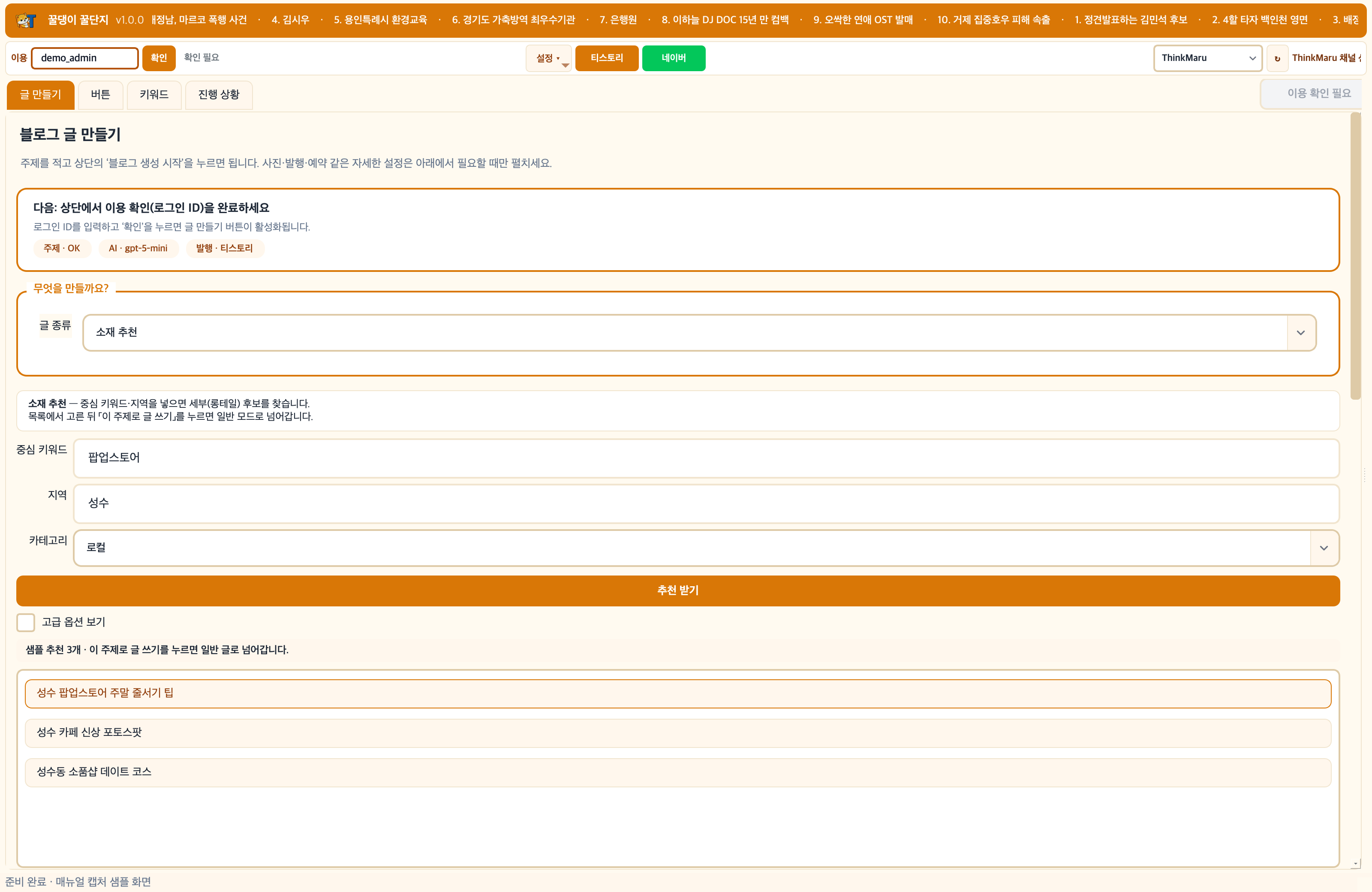Focus the 중심 키워드 input field
Image resolution: width=1372 pixels, height=892 pixels.
(x=706, y=458)
